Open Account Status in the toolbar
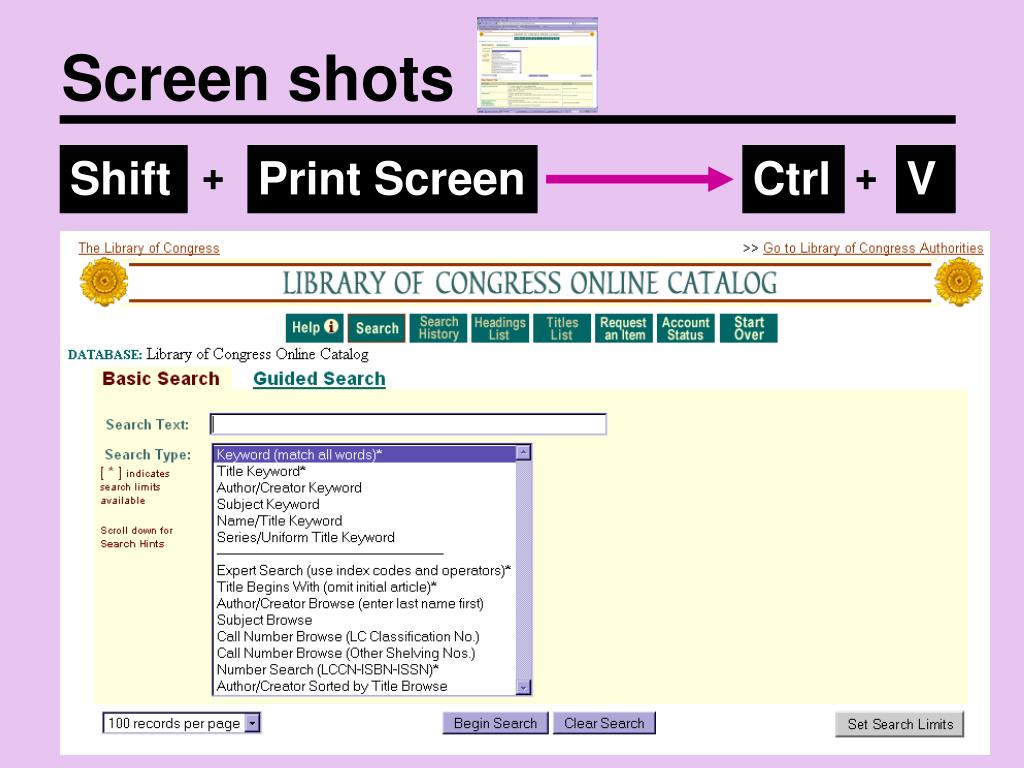Screen dimensions: 1024x768 [686, 328]
